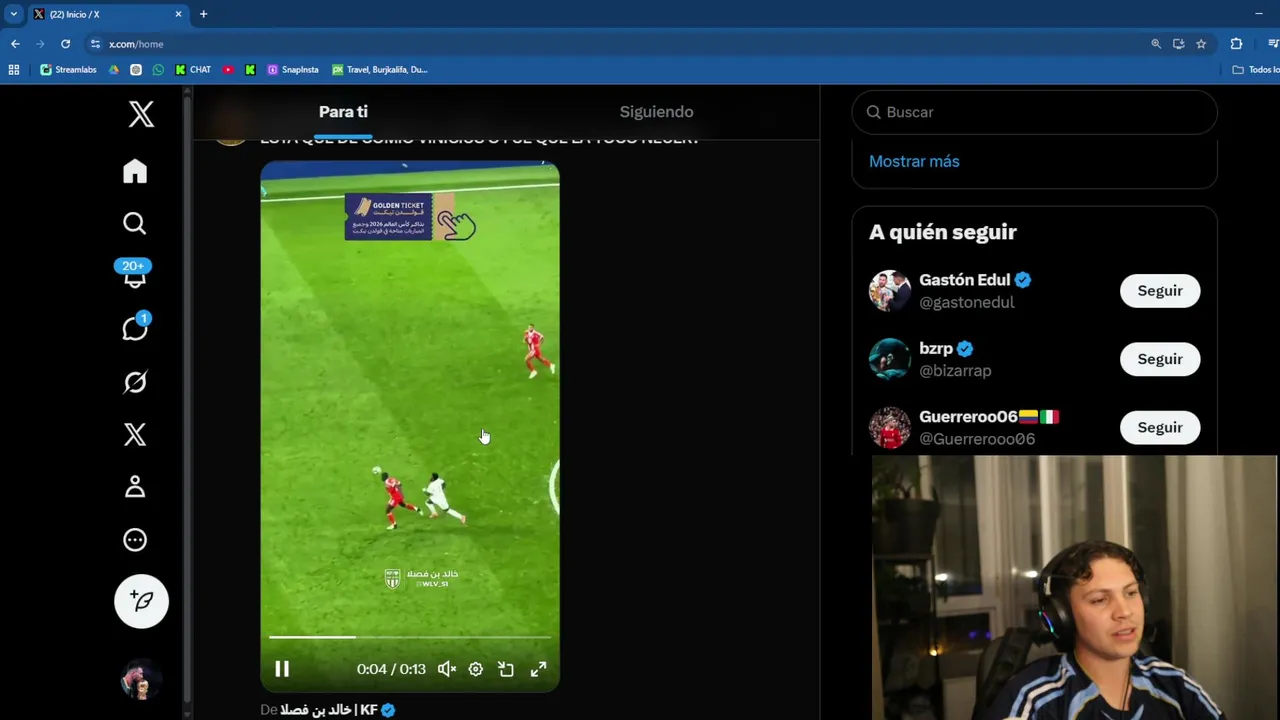The image size is (1280, 720).
Task: Click the X logo in the sidebar
Action: [141, 114]
